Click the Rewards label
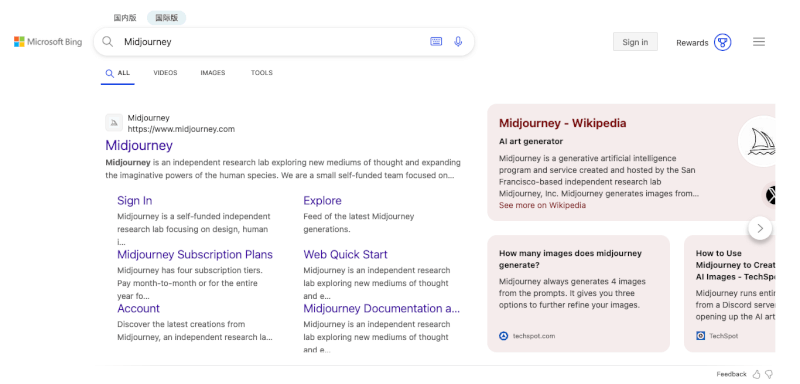Viewport: 800px width, 384px height. tap(692, 43)
